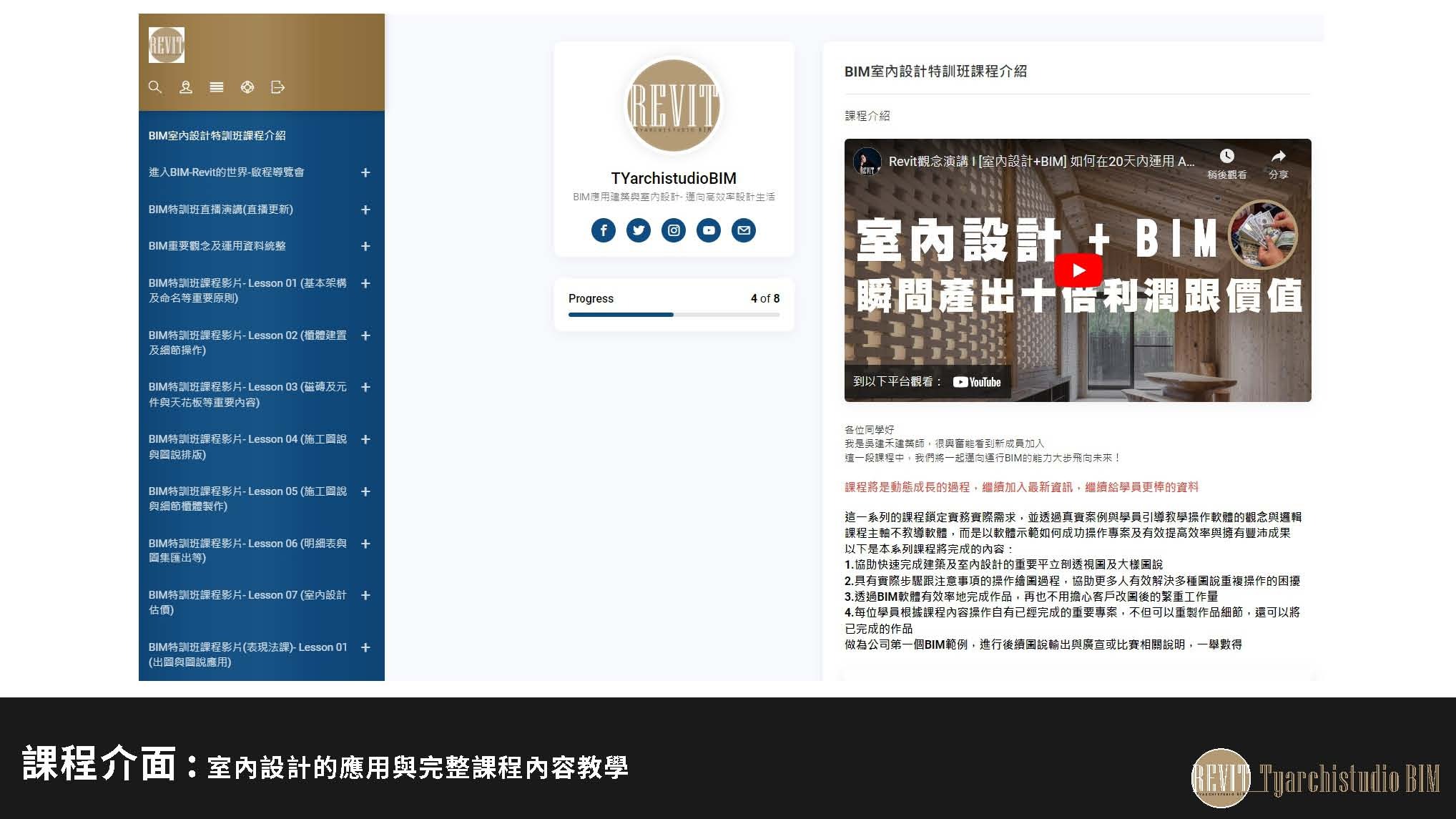Viewport: 1456px width, 819px height.
Task: Open TYarchistudioBIM's Instagram icon
Action: [674, 230]
